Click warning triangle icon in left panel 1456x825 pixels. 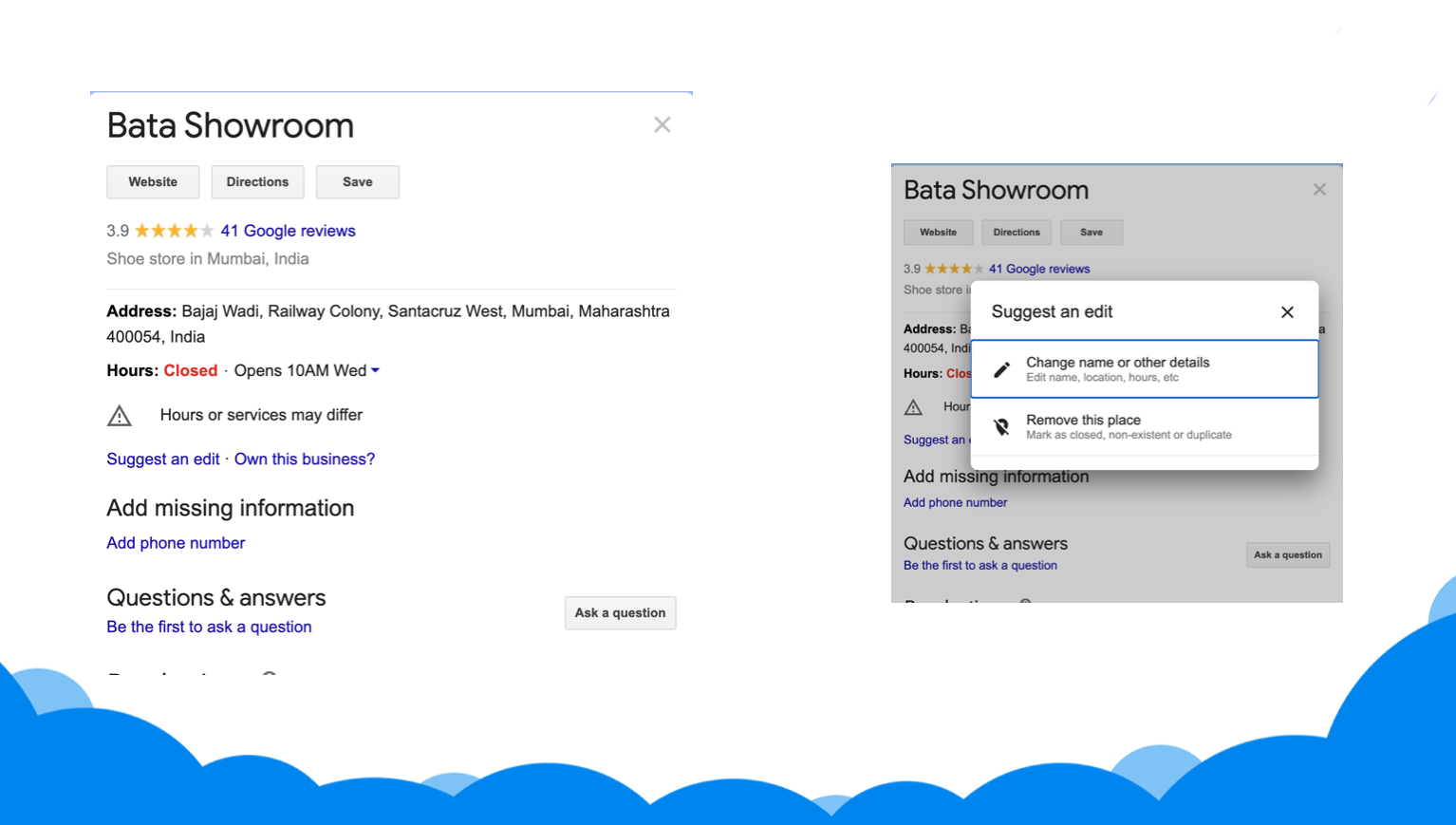pos(120,415)
